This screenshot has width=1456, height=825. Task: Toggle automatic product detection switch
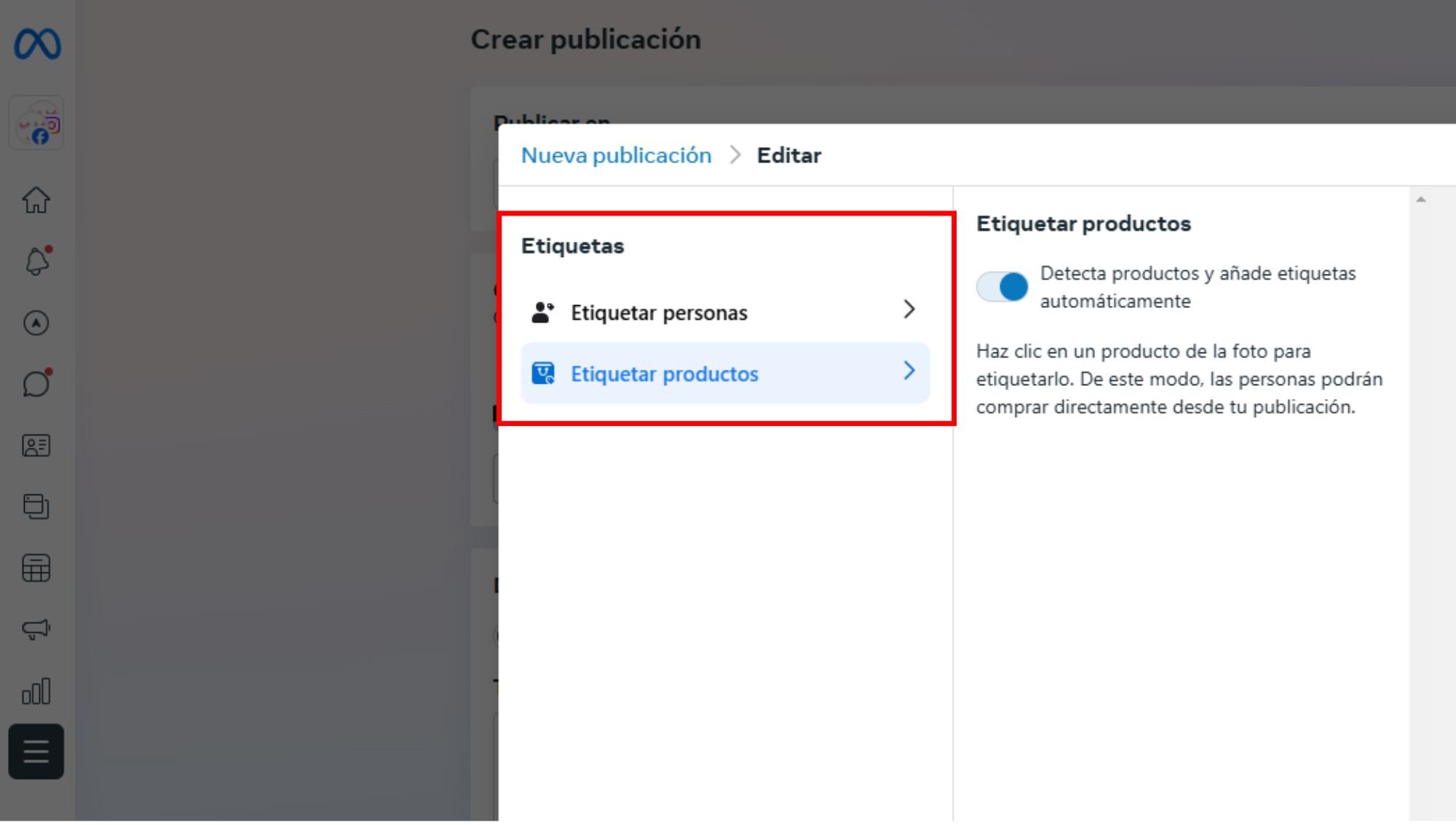(1002, 287)
